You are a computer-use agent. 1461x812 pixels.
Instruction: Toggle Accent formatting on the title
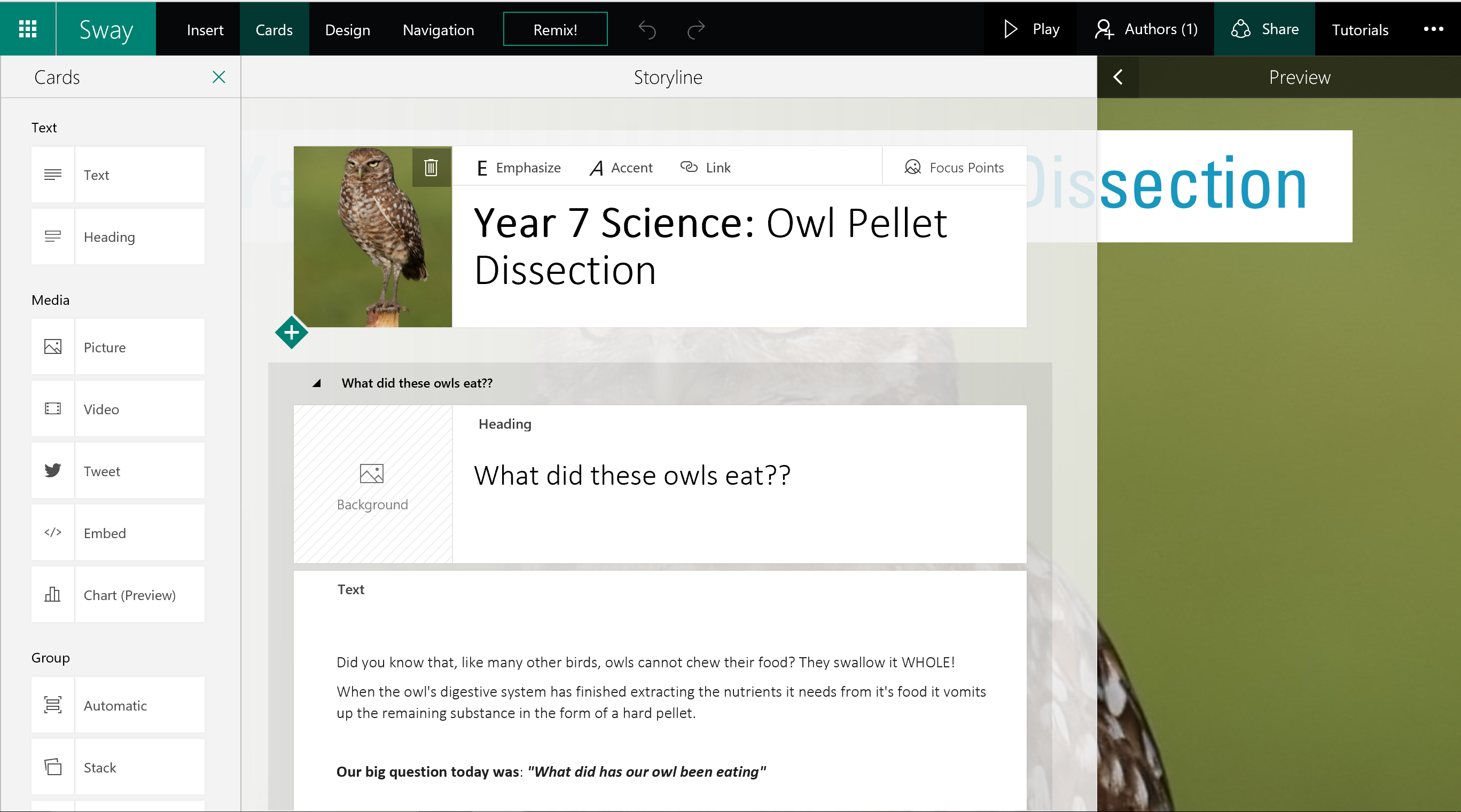point(622,168)
